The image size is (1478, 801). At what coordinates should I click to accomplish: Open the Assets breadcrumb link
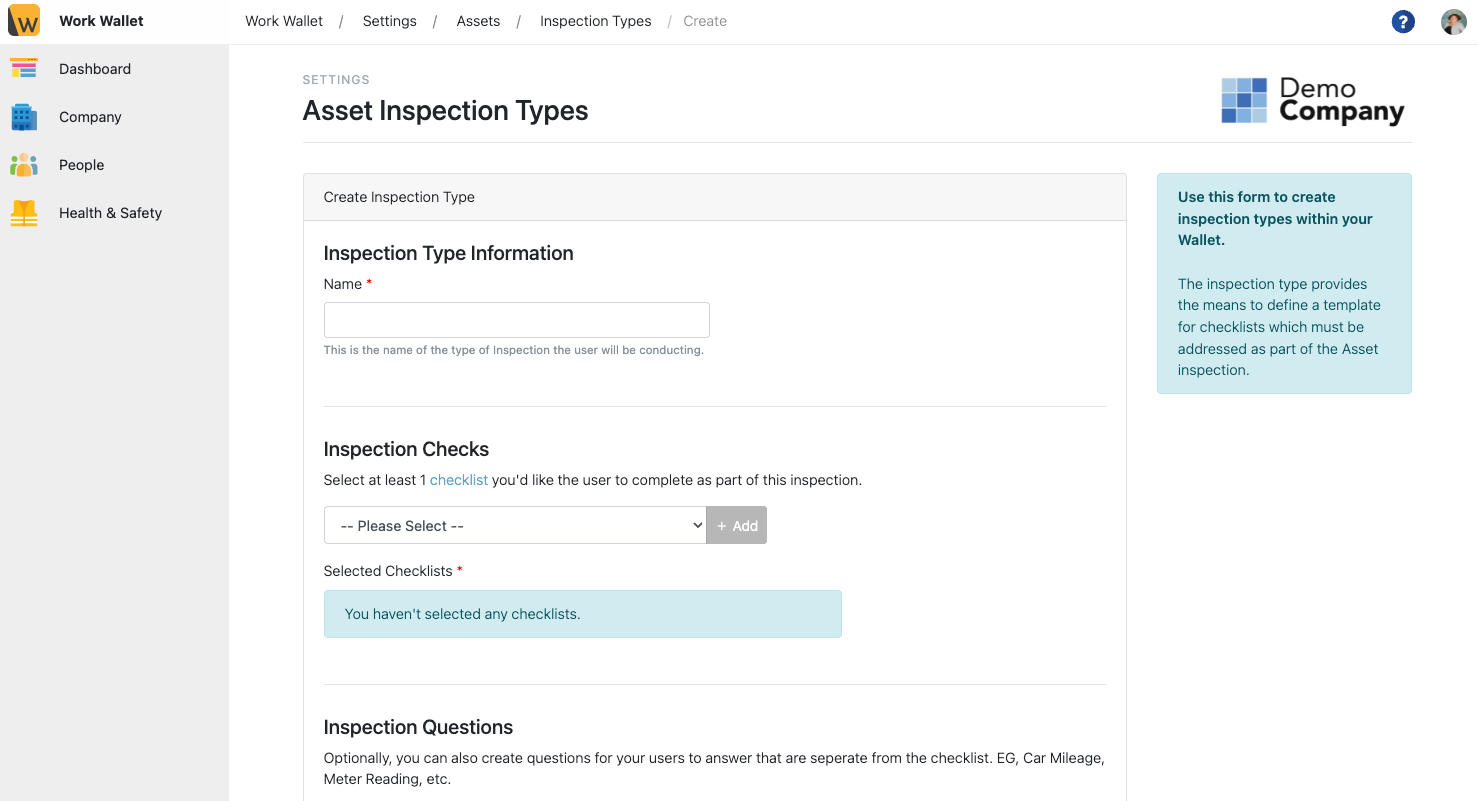478,21
